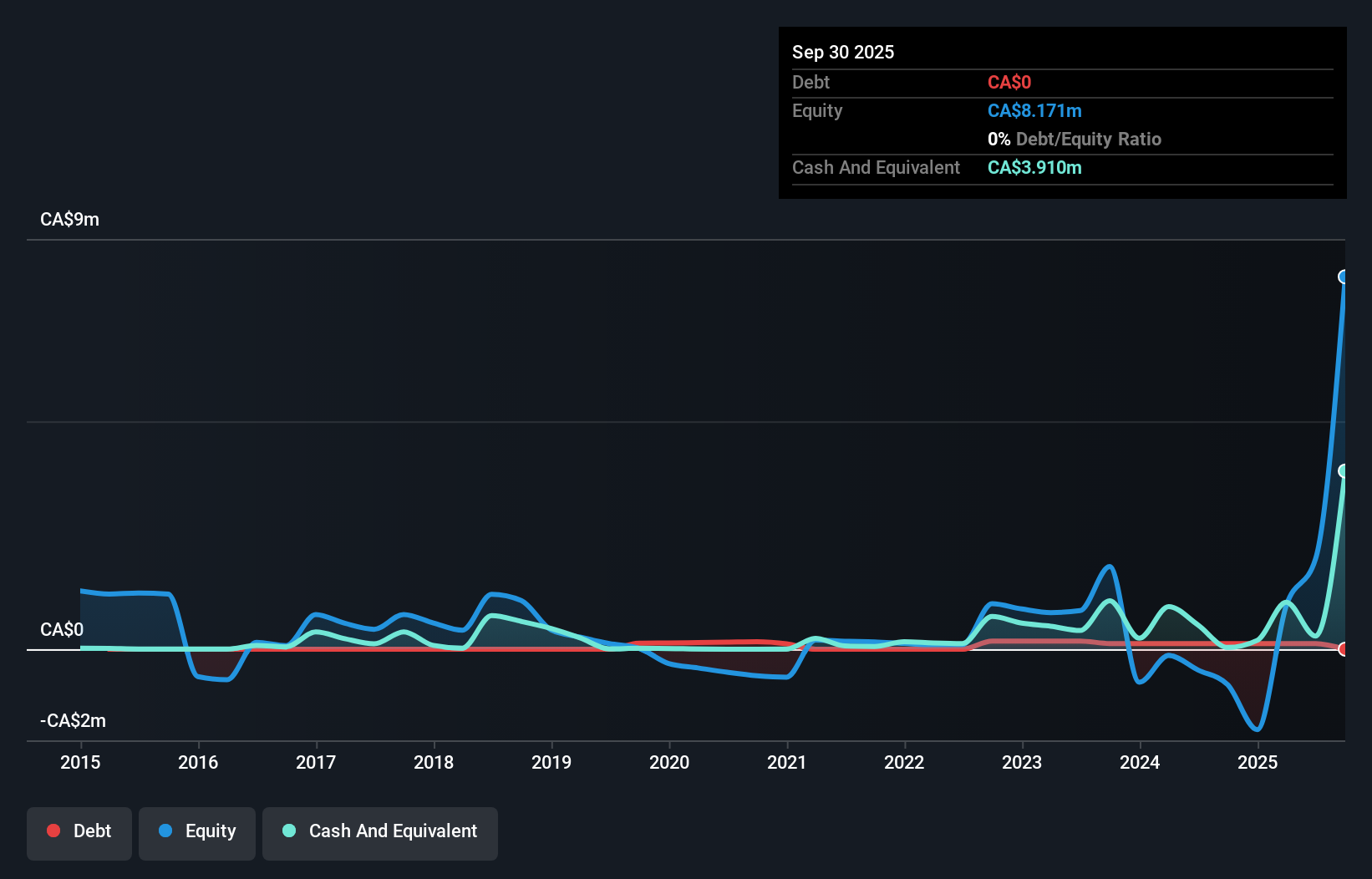This screenshot has height=879, width=1372.
Task: Select the teal Cash endpoint marker on chart
Action: pos(1344,472)
